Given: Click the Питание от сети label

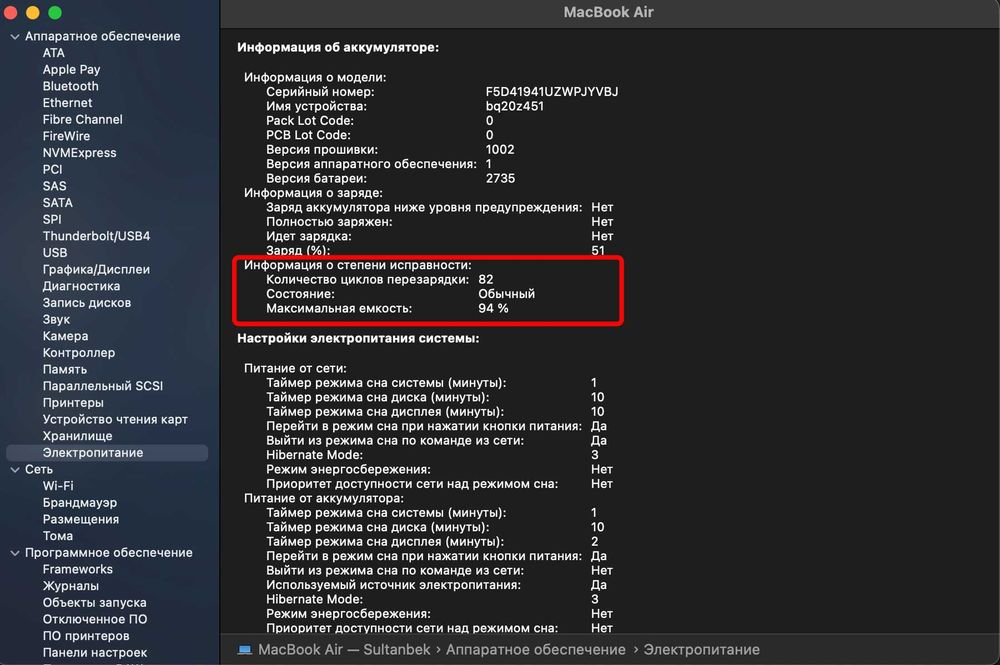Looking at the screenshot, I should coord(295,369).
